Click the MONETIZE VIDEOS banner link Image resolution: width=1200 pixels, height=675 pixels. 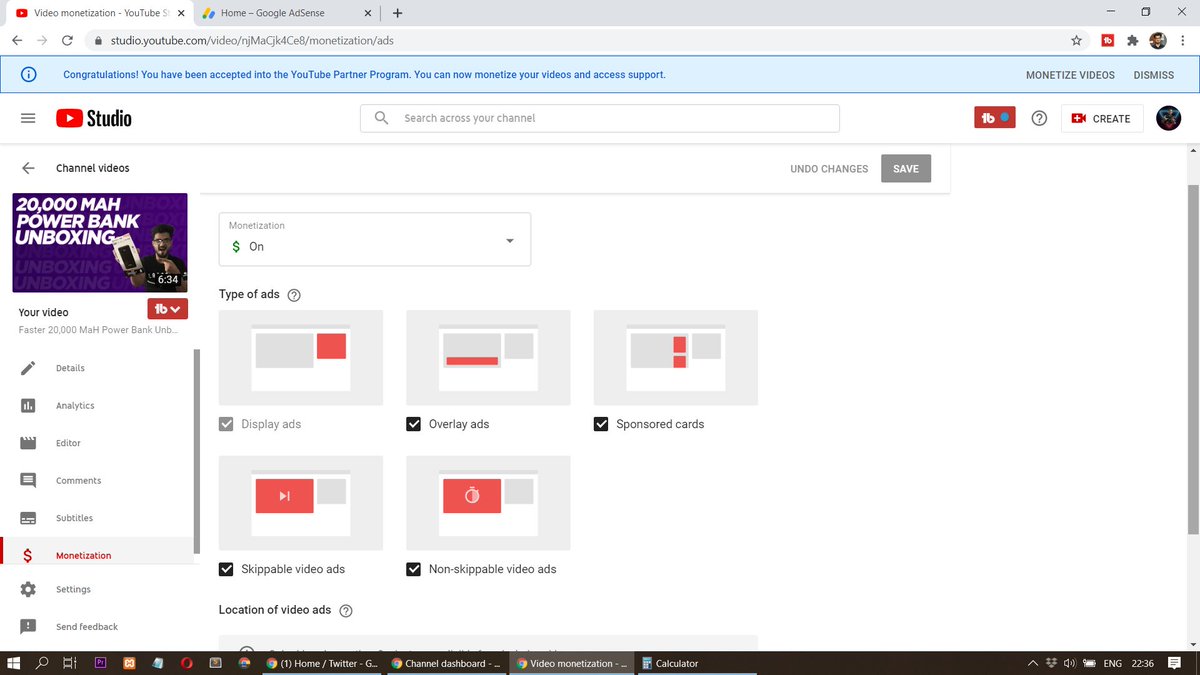1070,75
